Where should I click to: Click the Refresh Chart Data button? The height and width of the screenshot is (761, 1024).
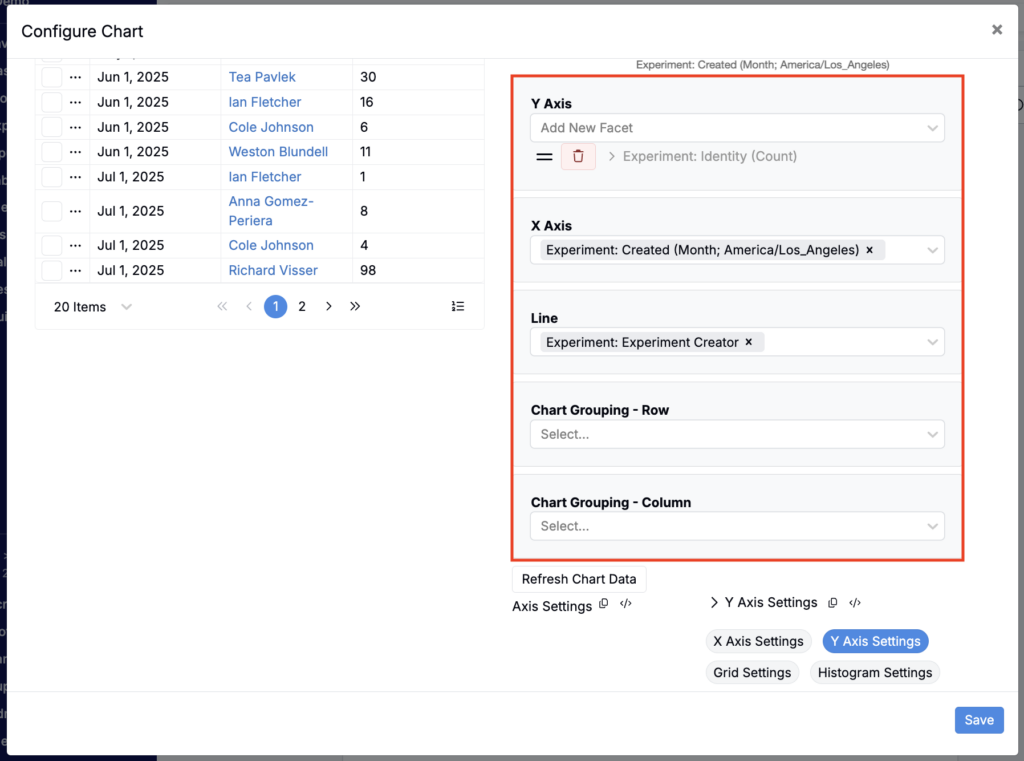(579, 579)
